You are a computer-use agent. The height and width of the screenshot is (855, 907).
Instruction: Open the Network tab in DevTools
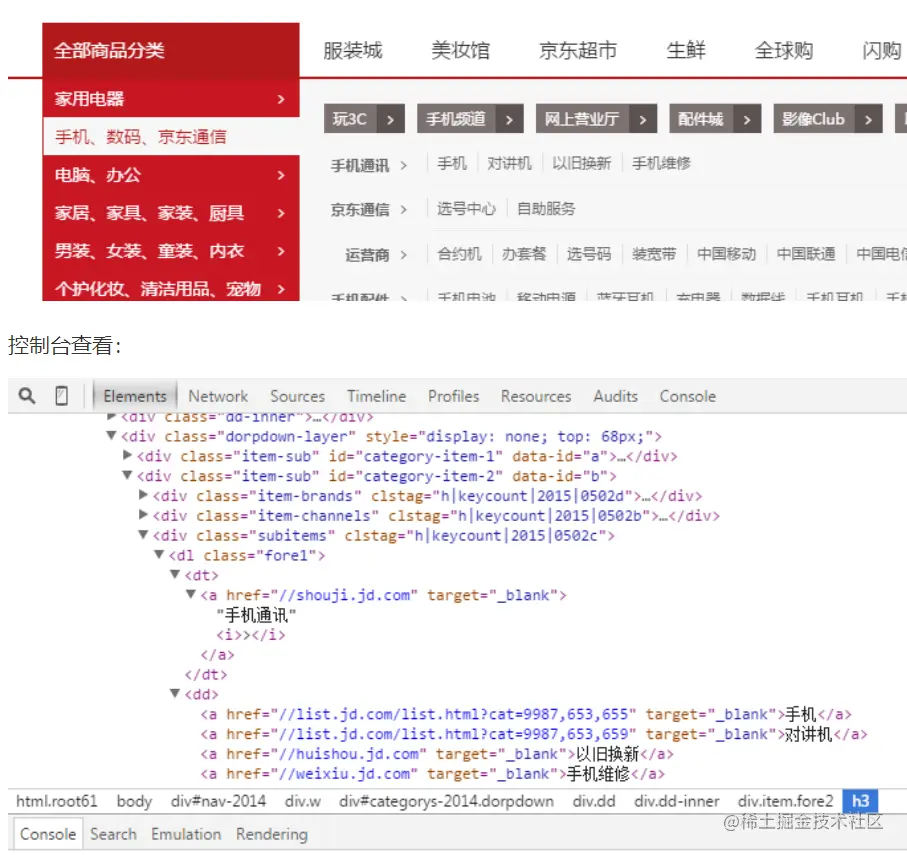click(x=218, y=396)
